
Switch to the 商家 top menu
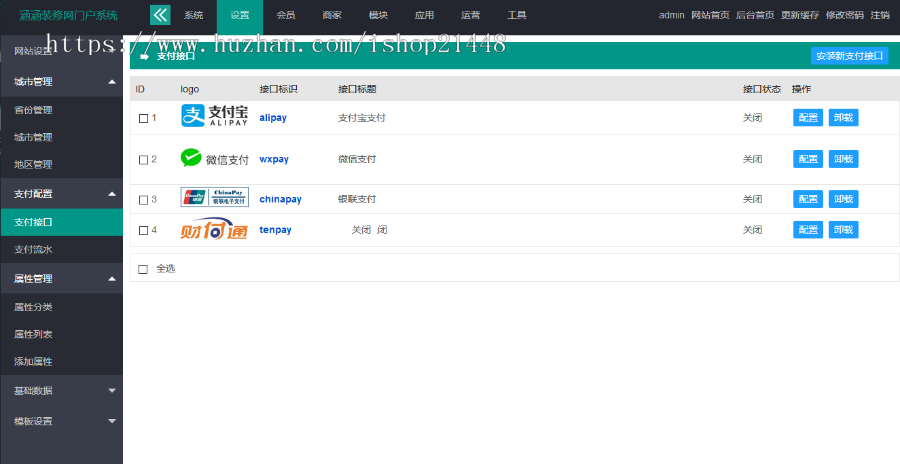point(332,15)
